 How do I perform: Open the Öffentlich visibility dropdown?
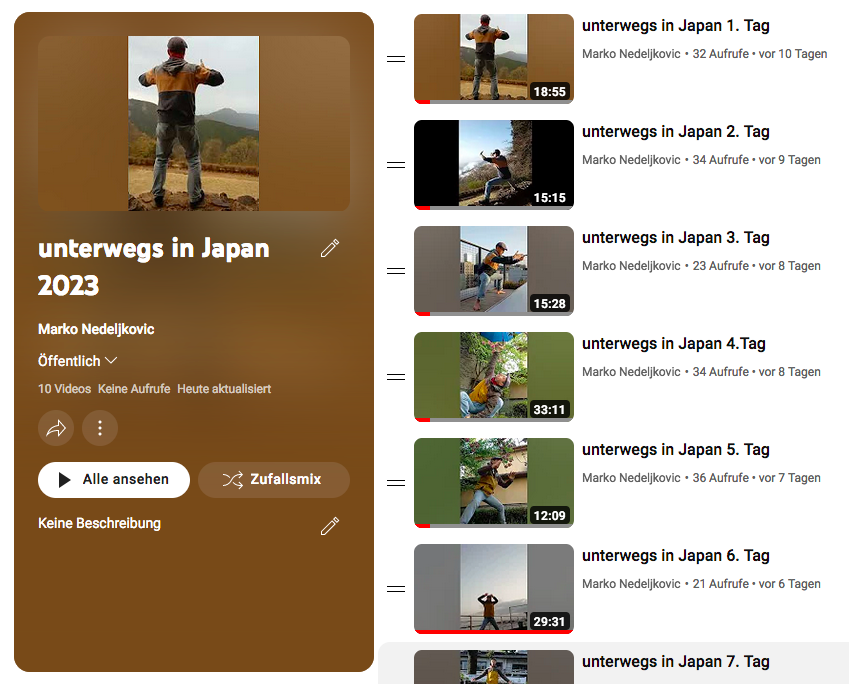pos(77,361)
